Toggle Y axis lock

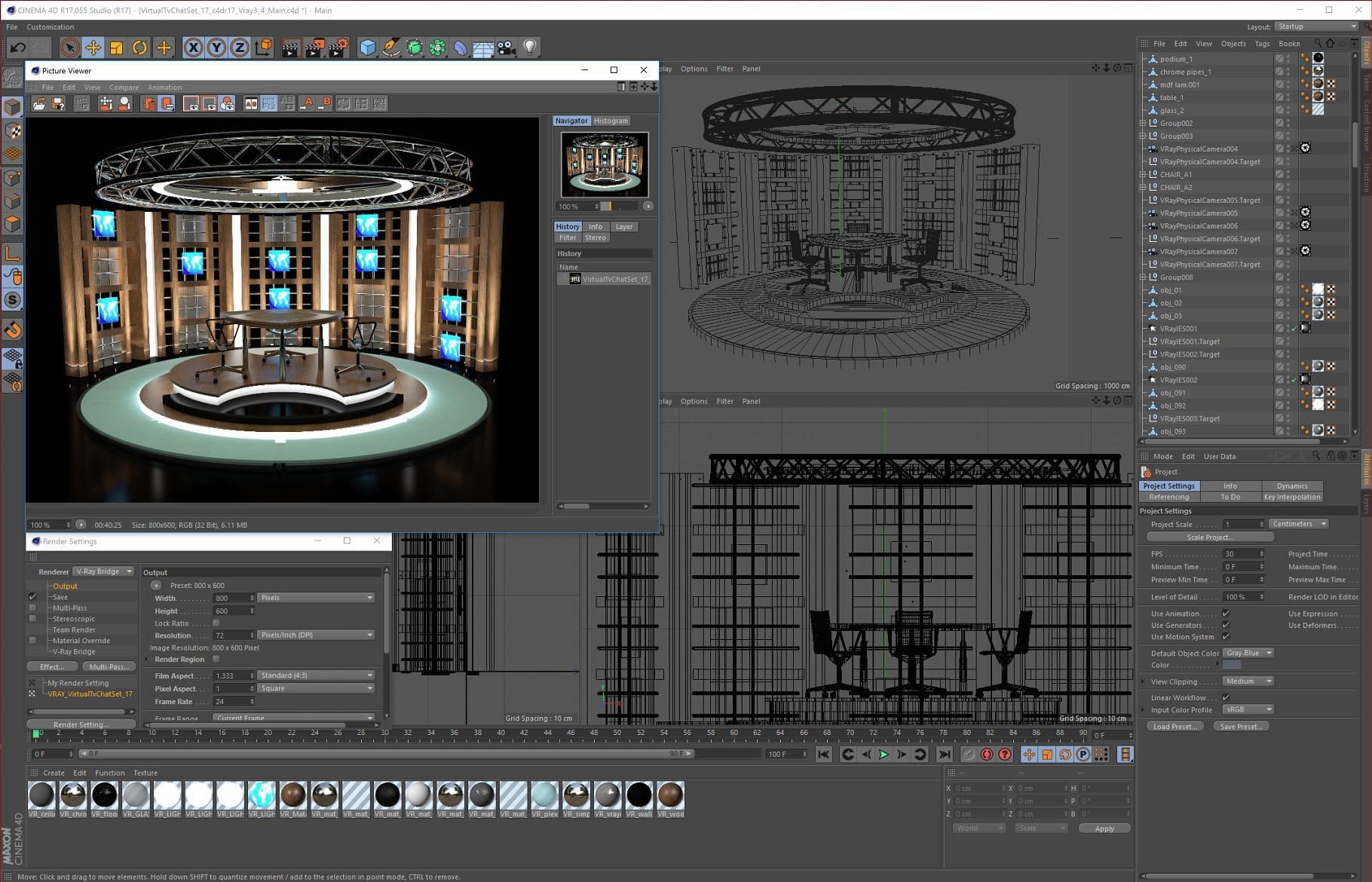[x=216, y=48]
